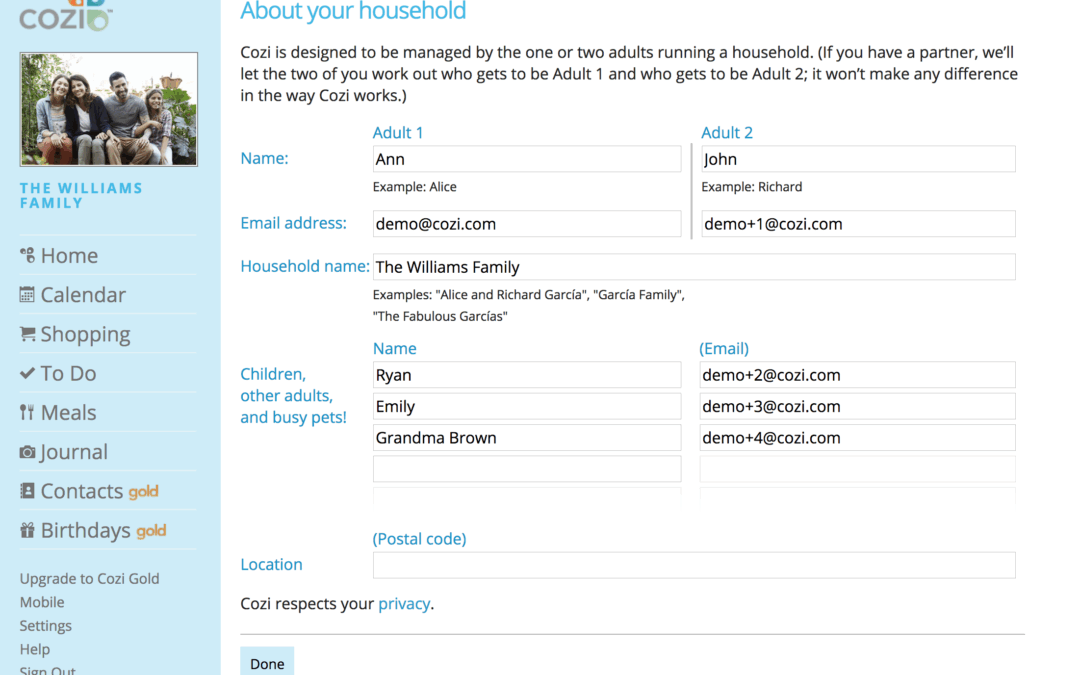Focus the Location postal code field
Screen dimensions: 1080x675
point(694,565)
